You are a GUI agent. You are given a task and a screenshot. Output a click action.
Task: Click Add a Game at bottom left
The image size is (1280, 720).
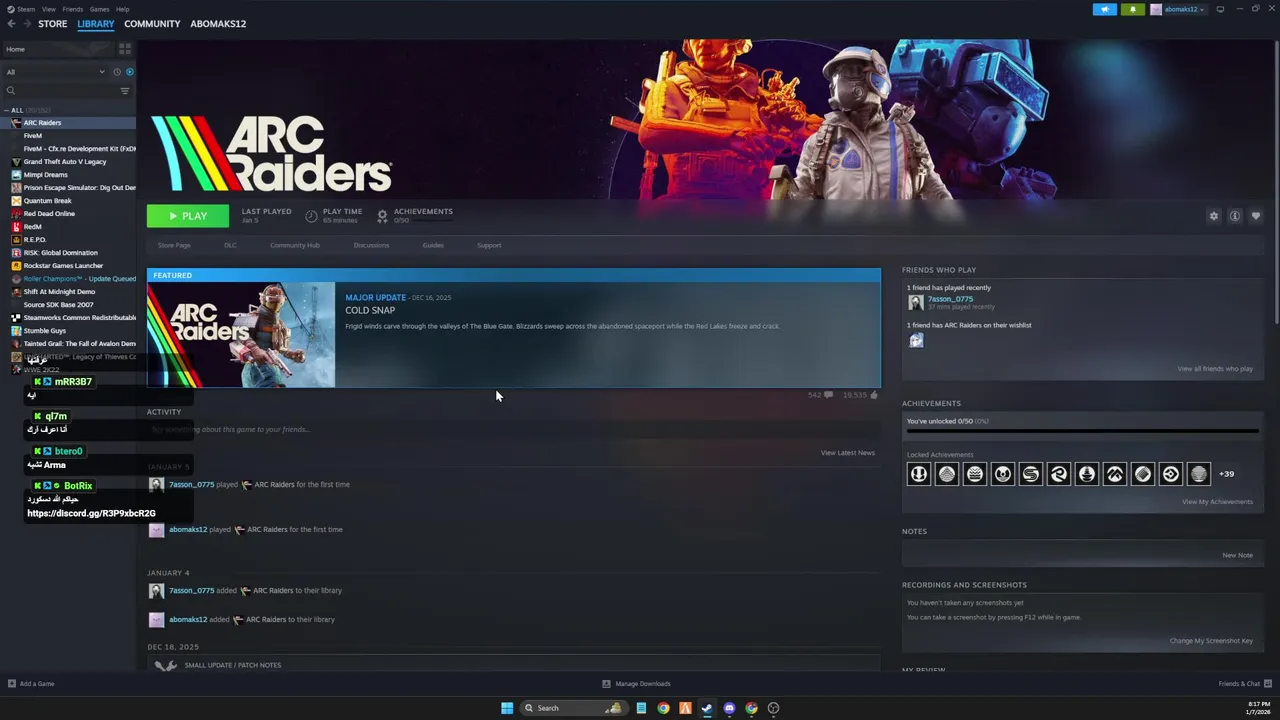31,684
